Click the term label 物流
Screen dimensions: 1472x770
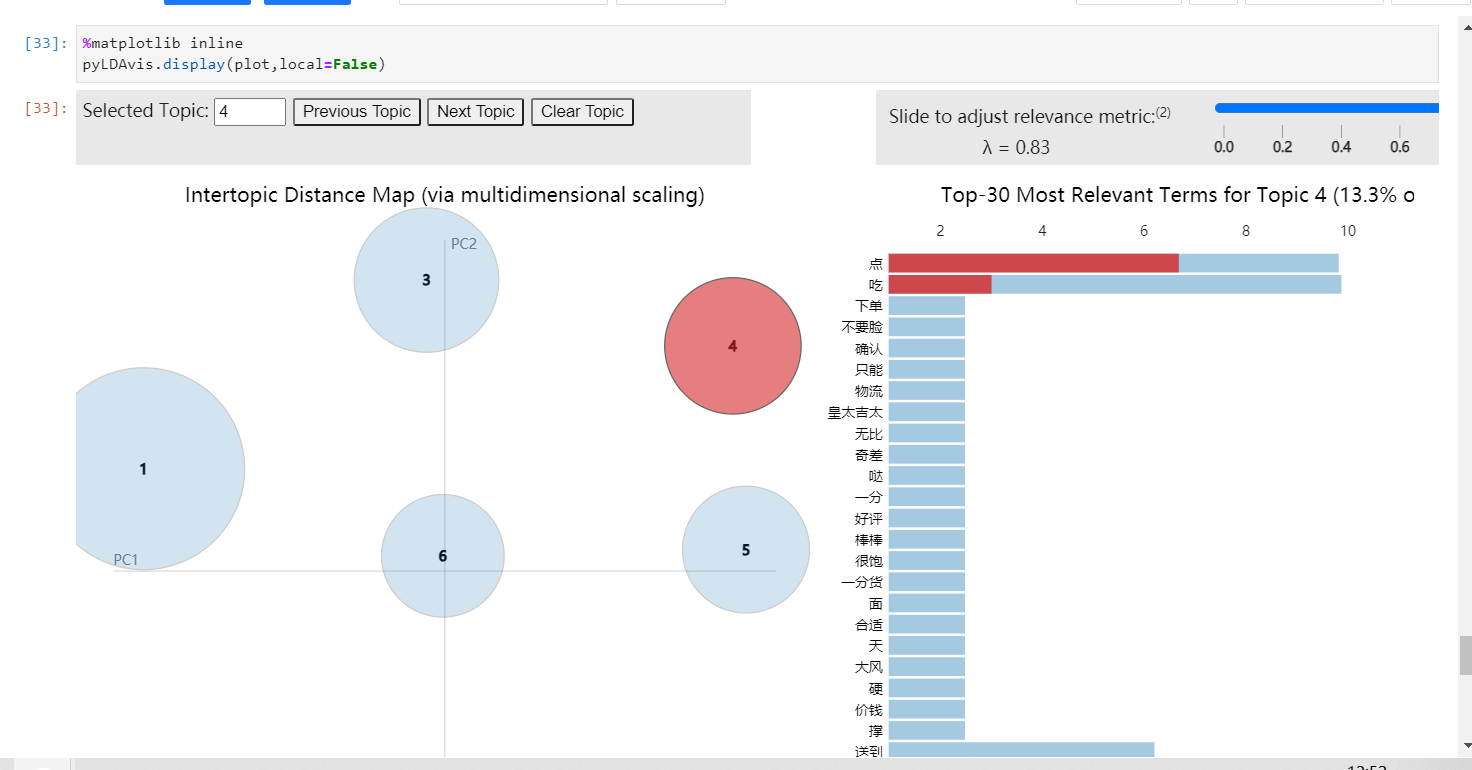click(869, 391)
